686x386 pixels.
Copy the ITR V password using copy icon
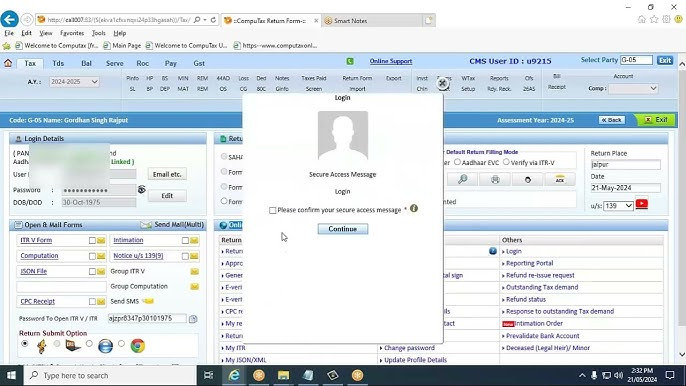click(193, 319)
